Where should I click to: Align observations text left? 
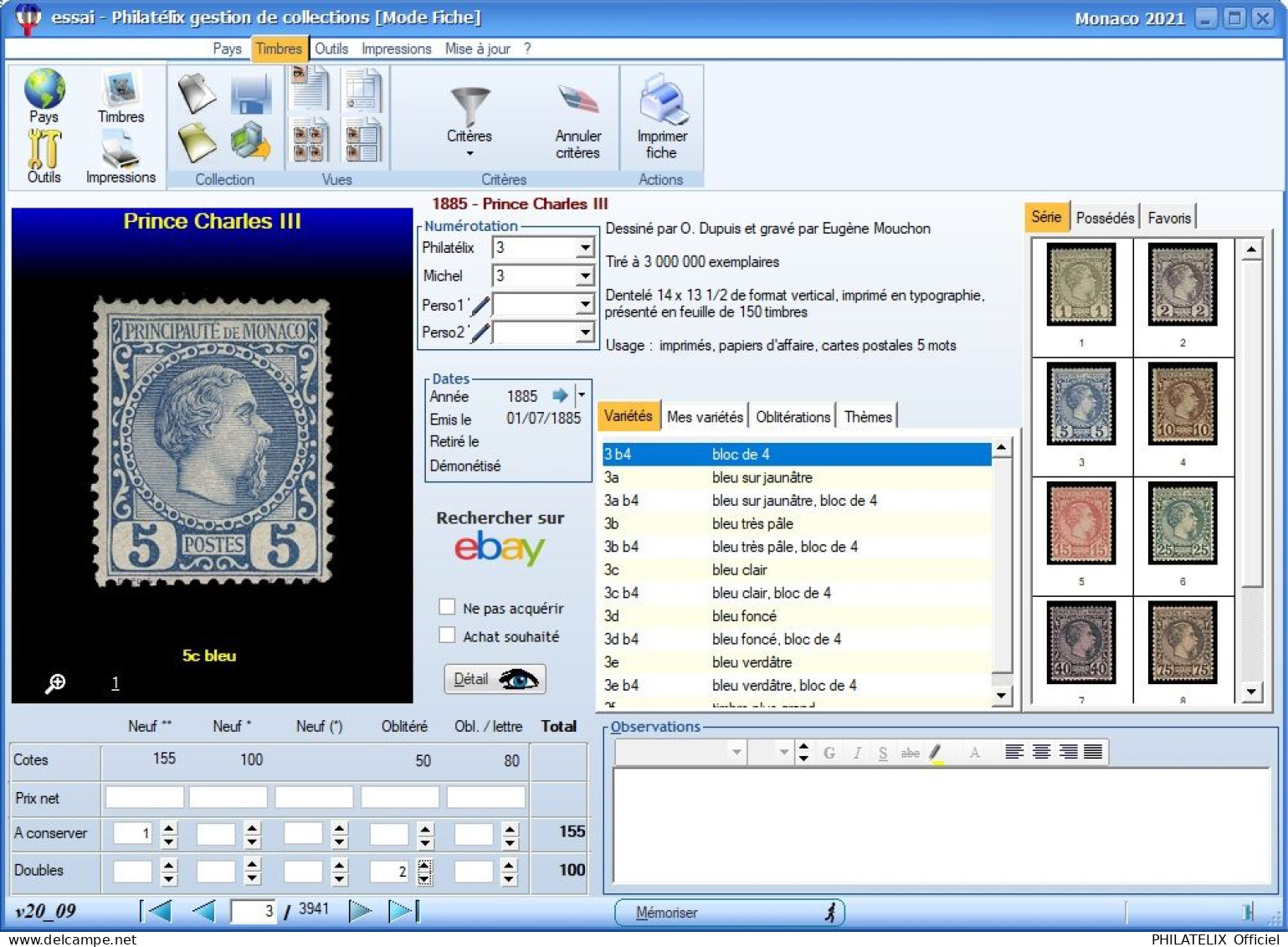pyautogui.click(x=1014, y=752)
